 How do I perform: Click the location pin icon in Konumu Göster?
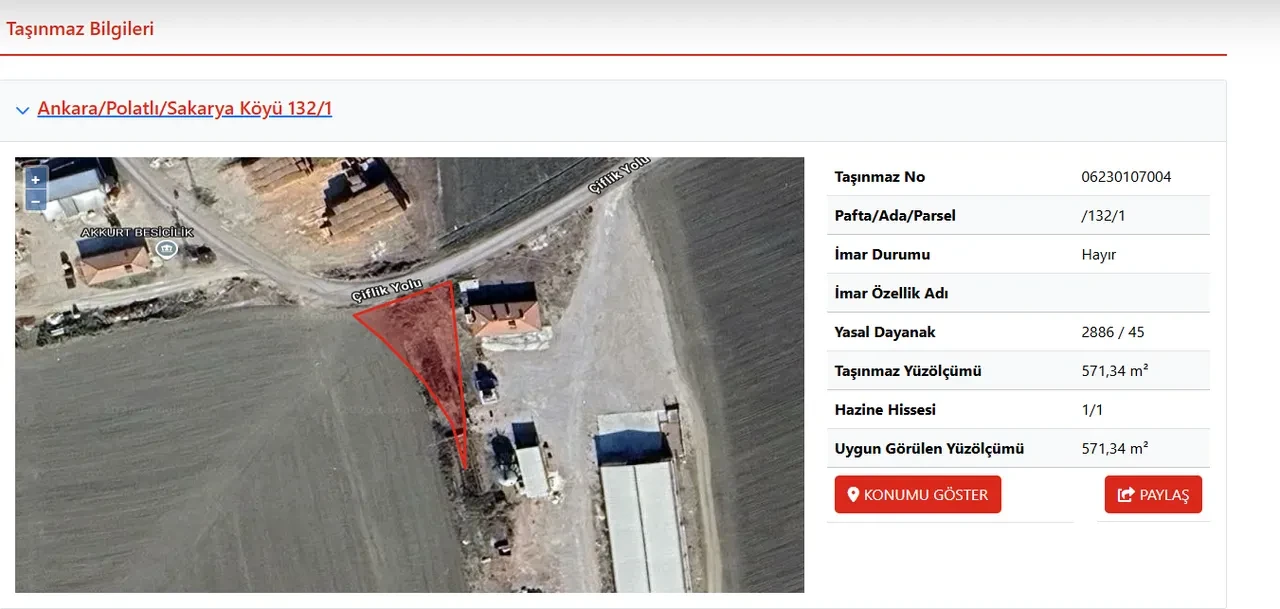pos(853,495)
